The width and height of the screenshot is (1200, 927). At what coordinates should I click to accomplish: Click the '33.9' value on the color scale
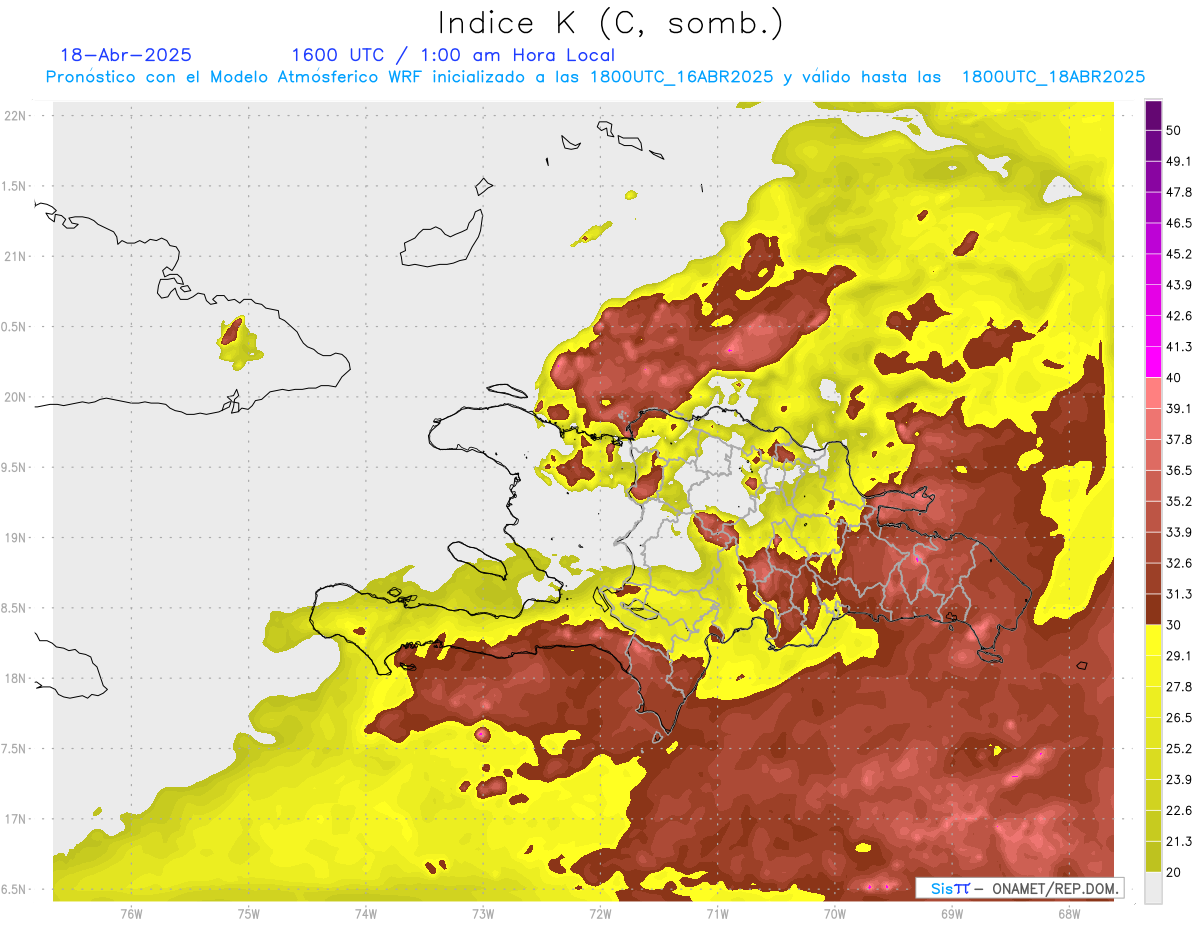pyautogui.click(x=1179, y=532)
